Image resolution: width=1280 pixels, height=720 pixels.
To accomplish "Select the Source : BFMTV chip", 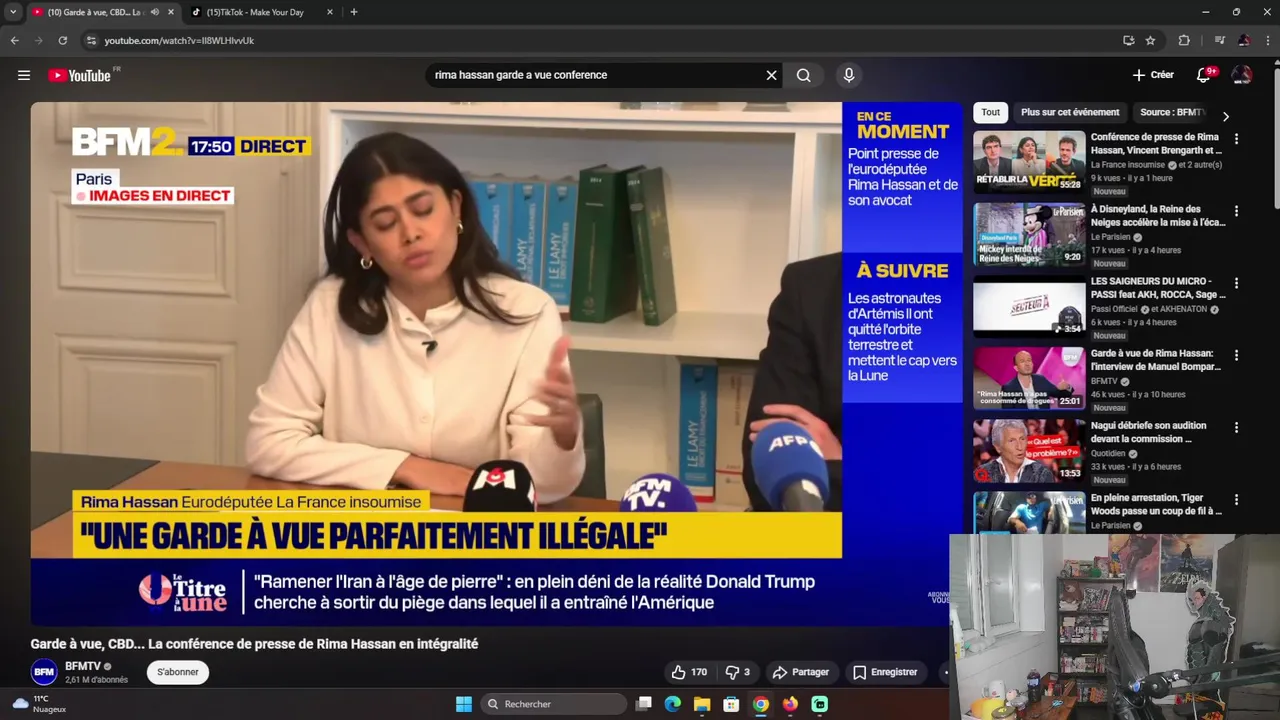I will pyautogui.click(x=1171, y=112).
